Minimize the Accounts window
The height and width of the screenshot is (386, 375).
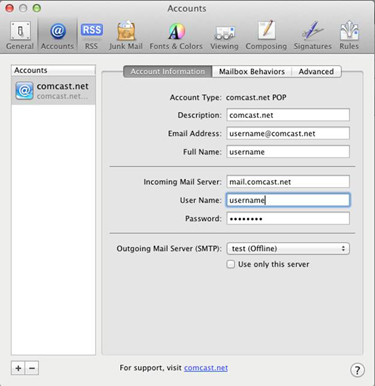click(23, 8)
